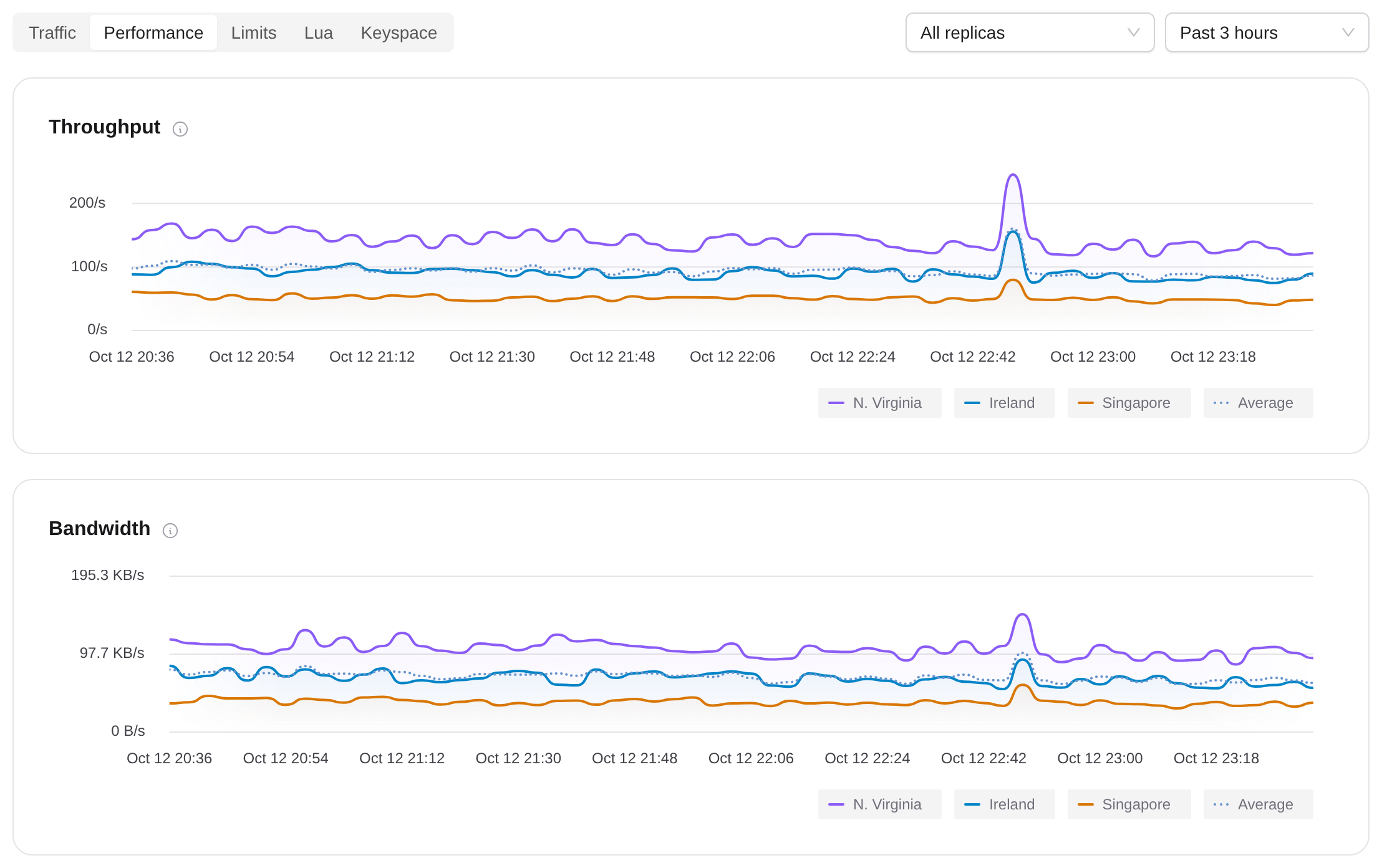Click the Bandwidth heading text
The height and width of the screenshot is (868, 1382).
tap(99, 528)
